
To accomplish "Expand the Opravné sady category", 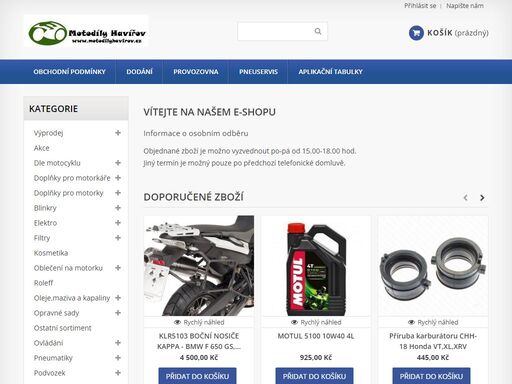I will tap(118, 313).
